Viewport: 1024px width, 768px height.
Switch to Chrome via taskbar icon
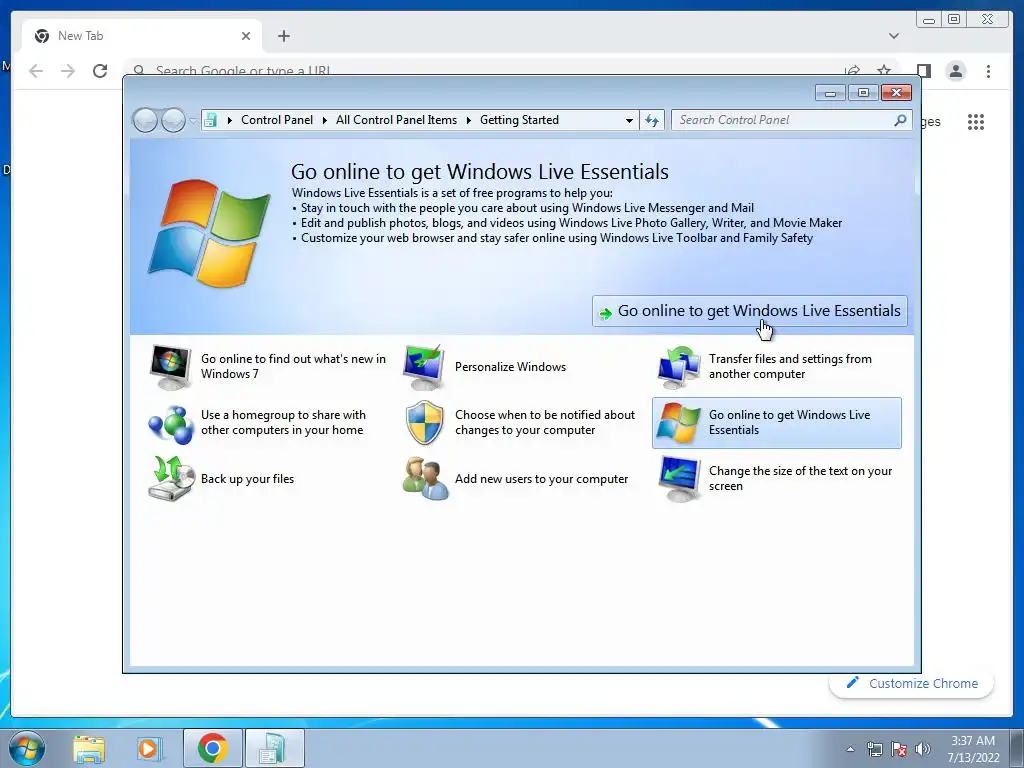tap(212, 748)
